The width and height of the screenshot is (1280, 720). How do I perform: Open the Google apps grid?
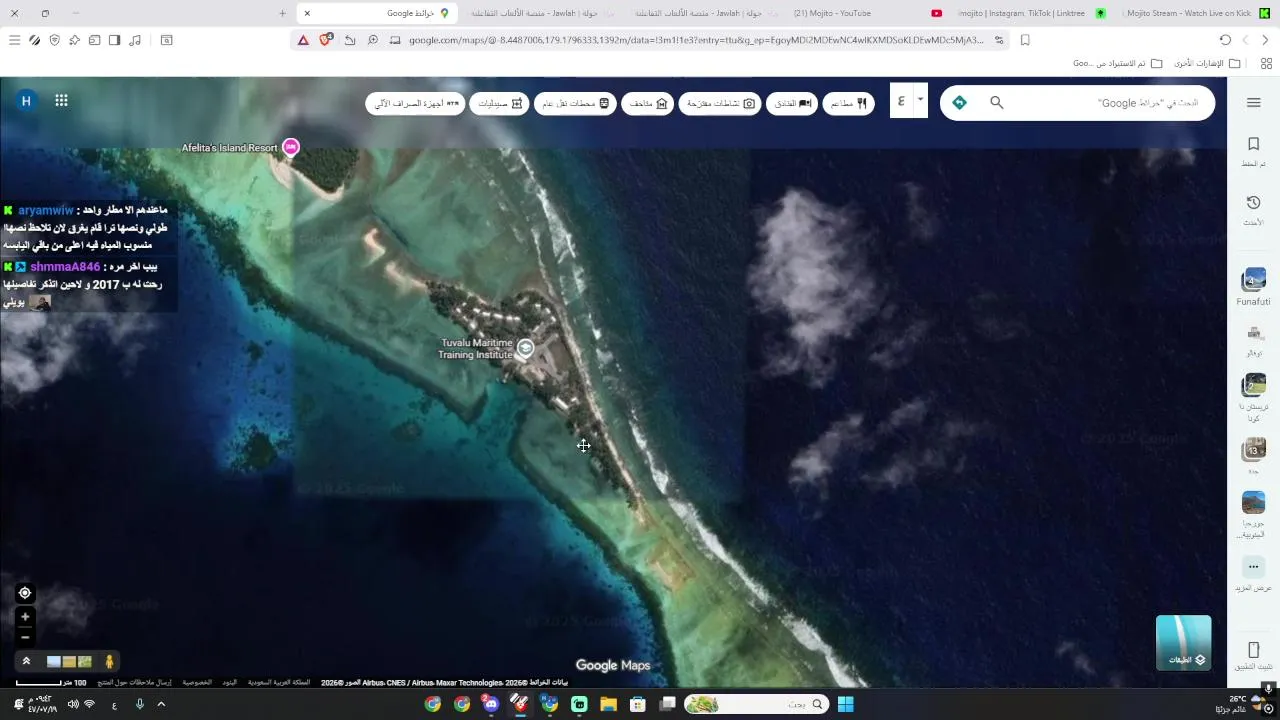[61, 100]
